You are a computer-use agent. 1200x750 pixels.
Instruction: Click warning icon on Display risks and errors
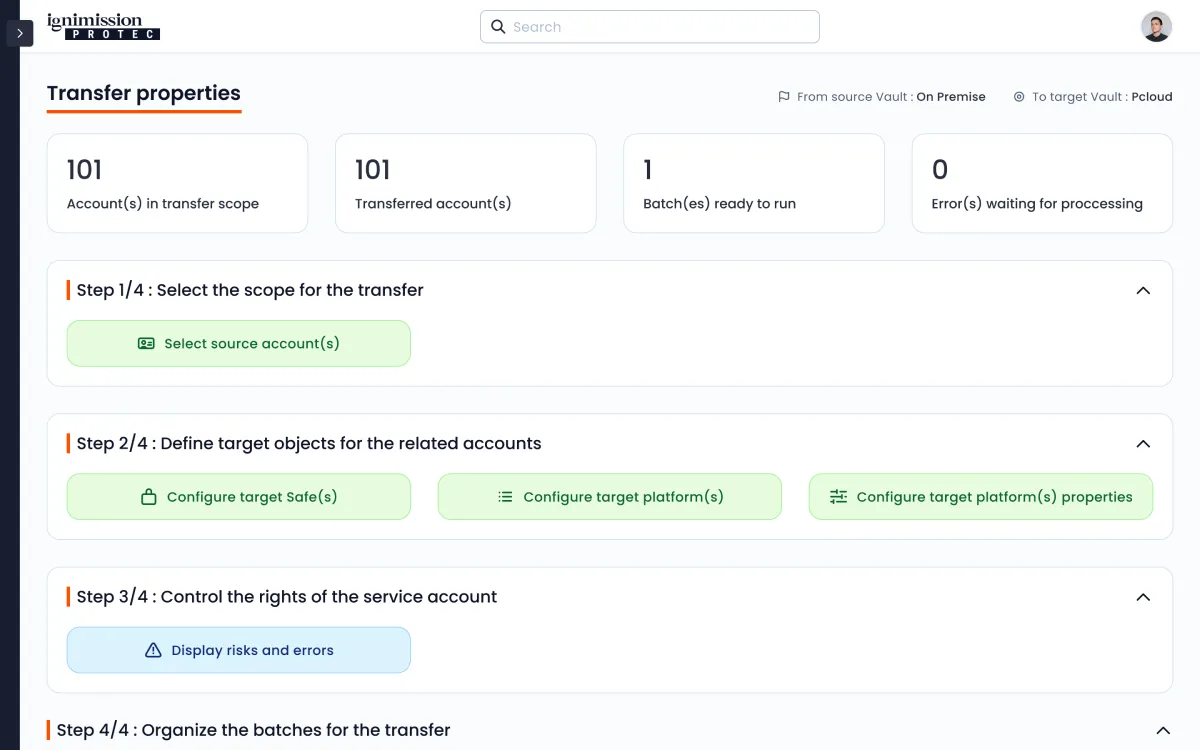tap(153, 650)
